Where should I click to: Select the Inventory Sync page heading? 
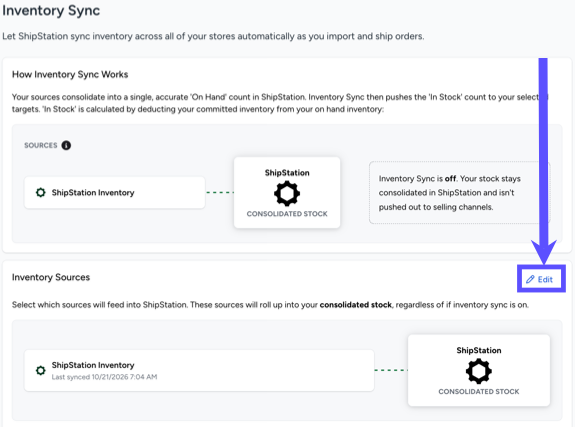(x=51, y=10)
